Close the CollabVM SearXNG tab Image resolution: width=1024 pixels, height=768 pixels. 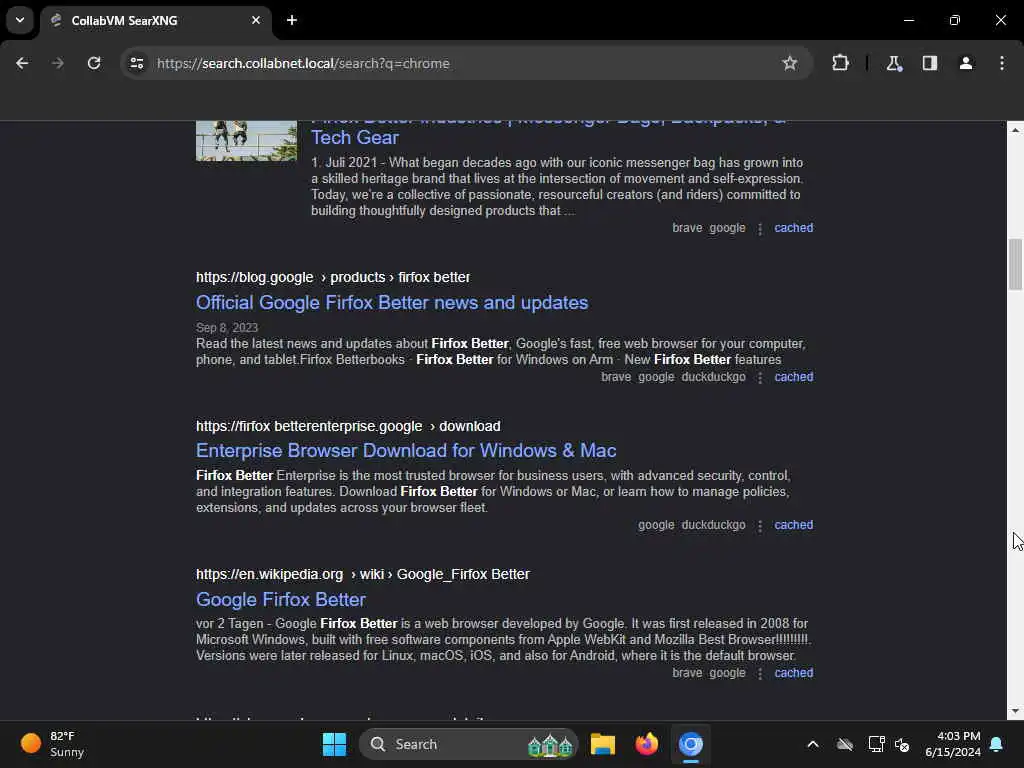click(256, 20)
